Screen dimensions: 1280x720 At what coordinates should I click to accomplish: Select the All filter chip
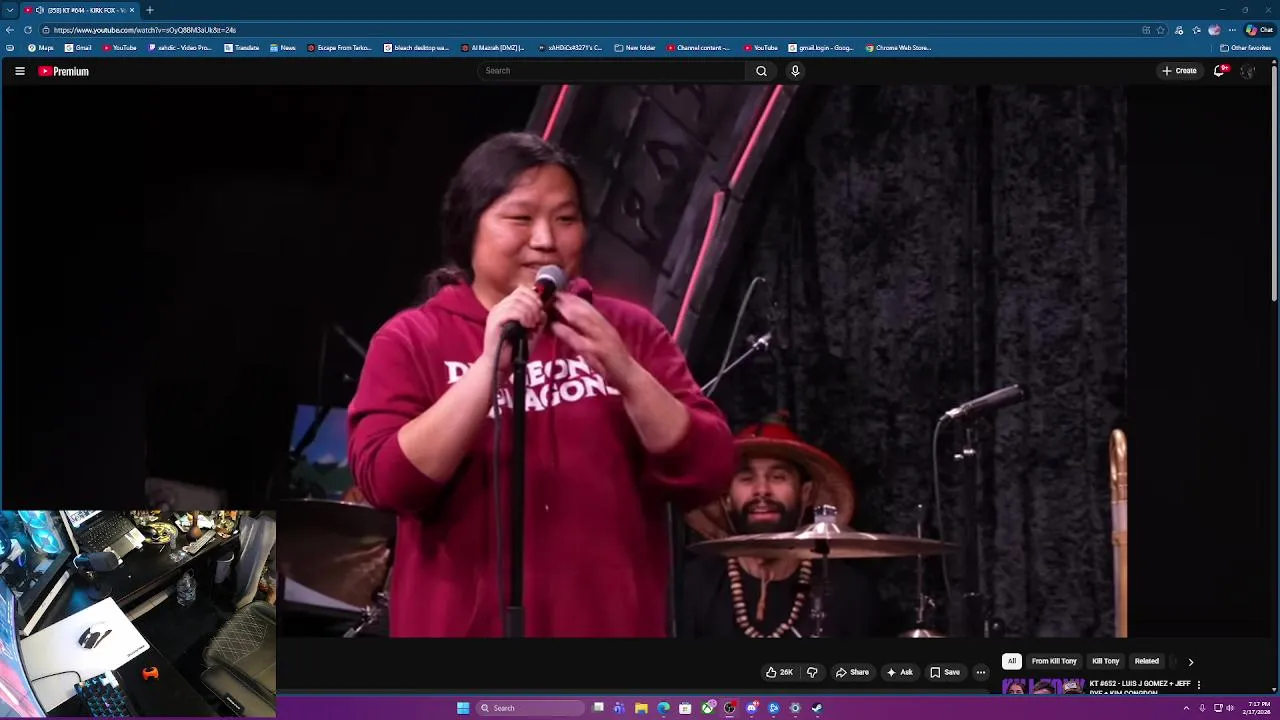1012,661
